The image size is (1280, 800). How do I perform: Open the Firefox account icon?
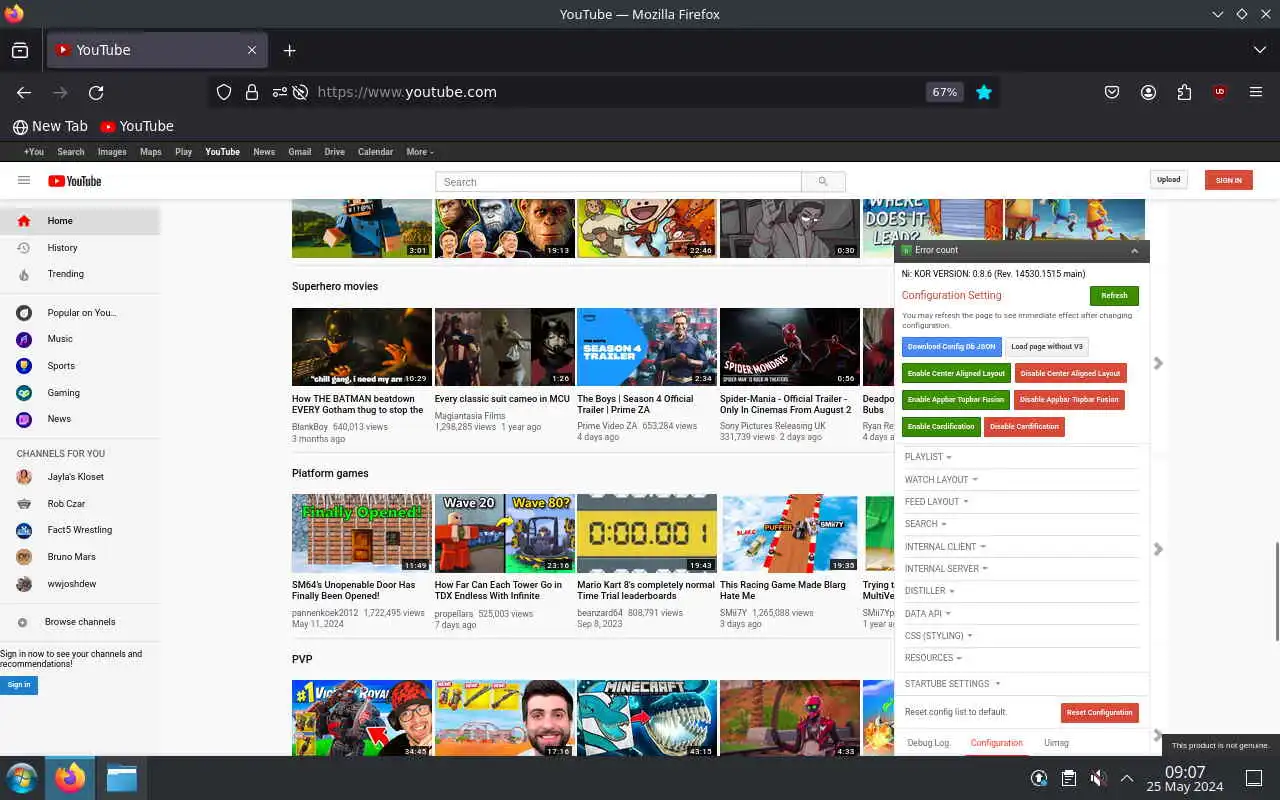[x=1148, y=92]
